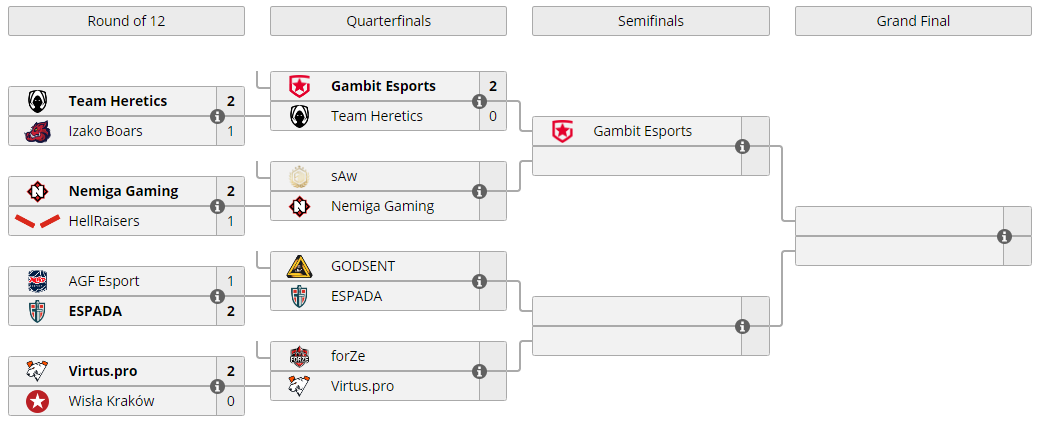Click the forZe team logo
Image resolution: width=1037 pixels, height=425 pixels.
299,356
